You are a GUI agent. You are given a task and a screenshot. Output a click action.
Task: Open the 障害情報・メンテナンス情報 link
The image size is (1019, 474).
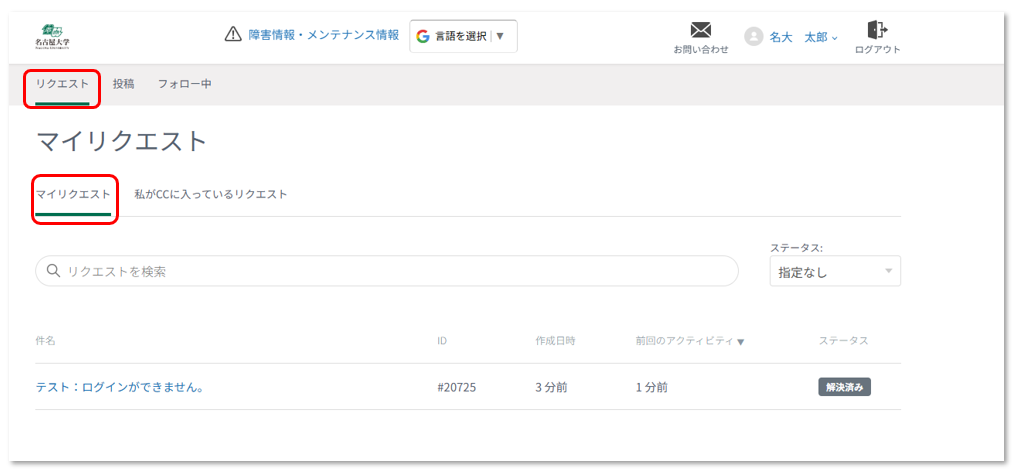tap(324, 35)
